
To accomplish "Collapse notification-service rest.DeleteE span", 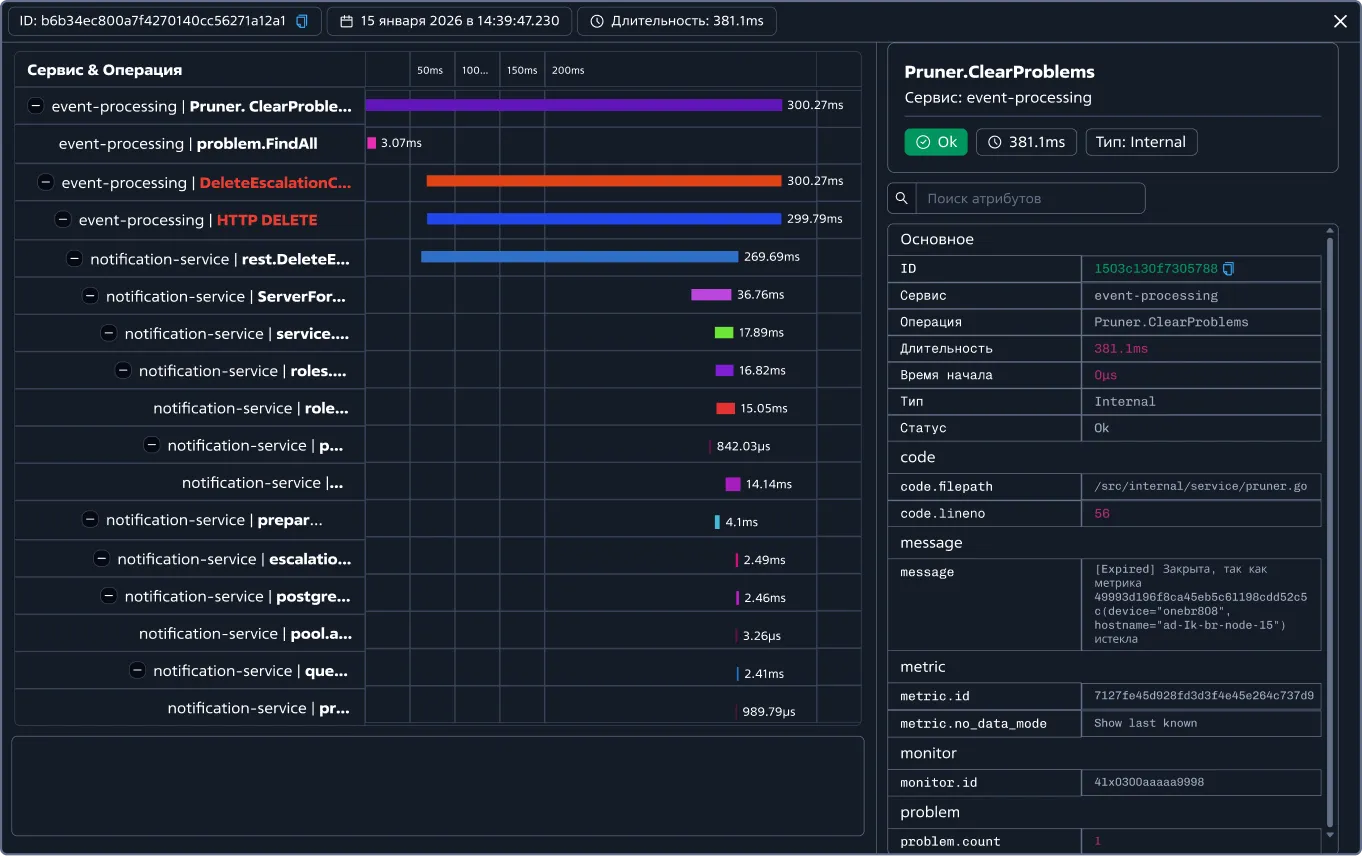I will (74, 259).
